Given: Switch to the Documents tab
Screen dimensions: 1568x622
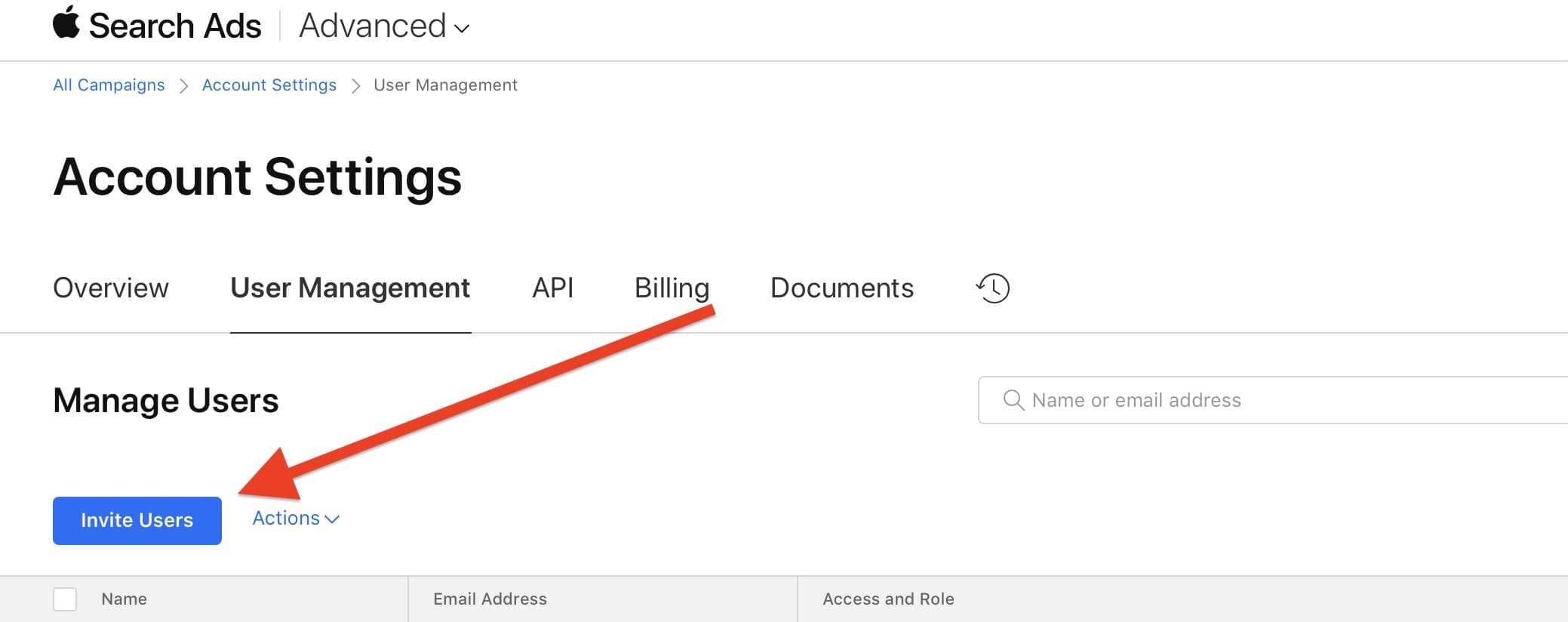Looking at the screenshot, I should pos(841,288).
